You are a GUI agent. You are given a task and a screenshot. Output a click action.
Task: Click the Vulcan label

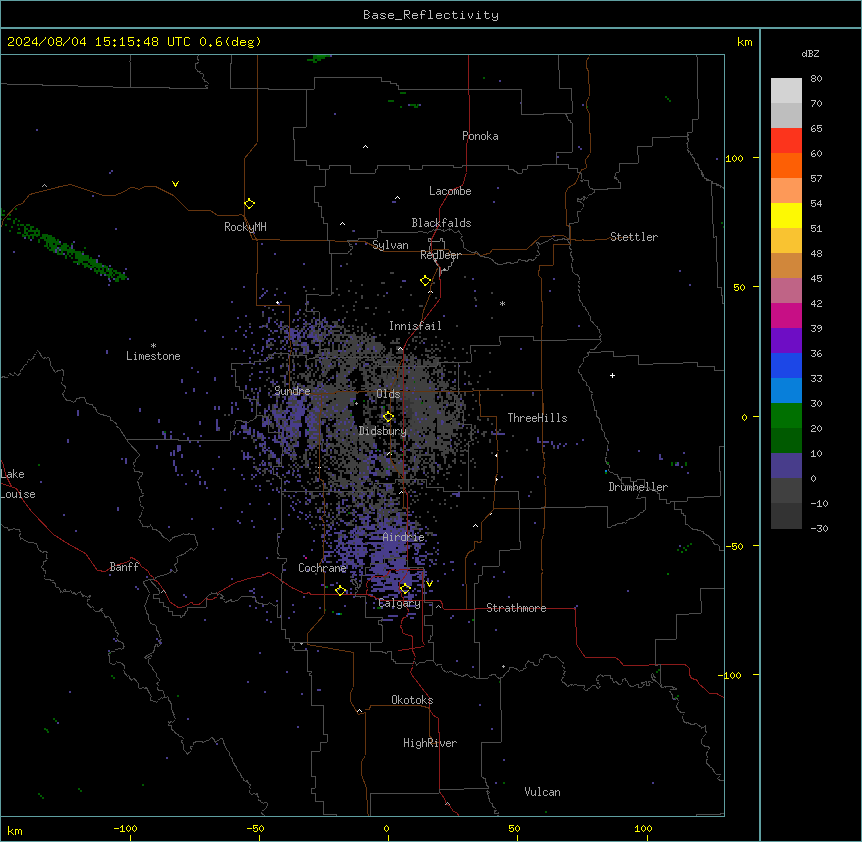click(542, 792)
